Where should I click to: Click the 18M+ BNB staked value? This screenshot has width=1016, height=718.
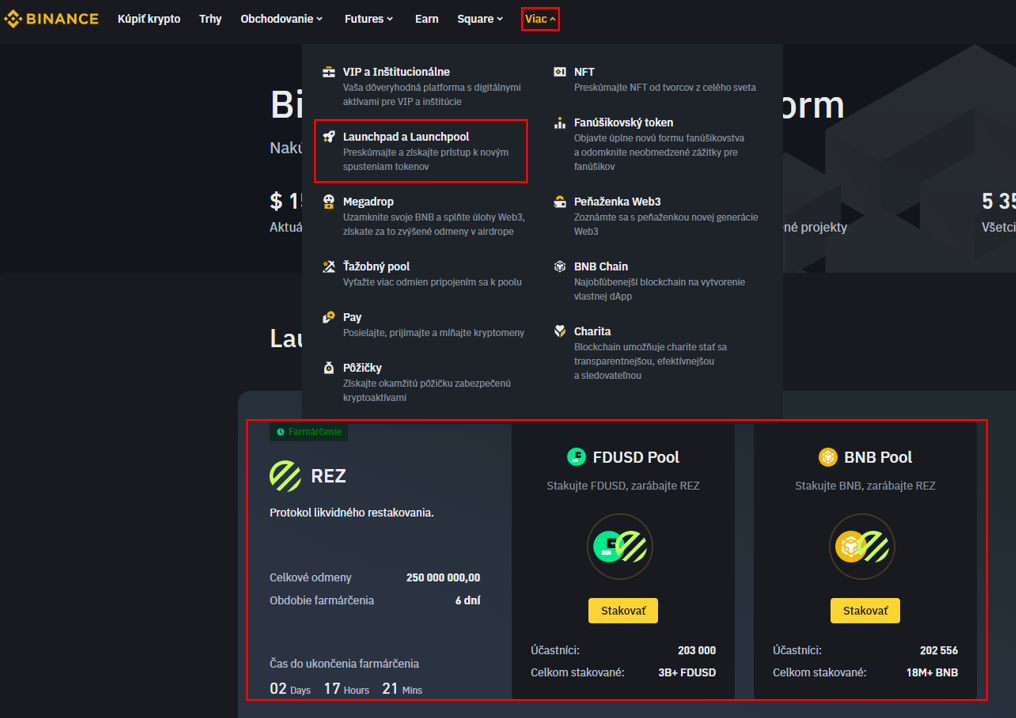click(x=932, y=673)
